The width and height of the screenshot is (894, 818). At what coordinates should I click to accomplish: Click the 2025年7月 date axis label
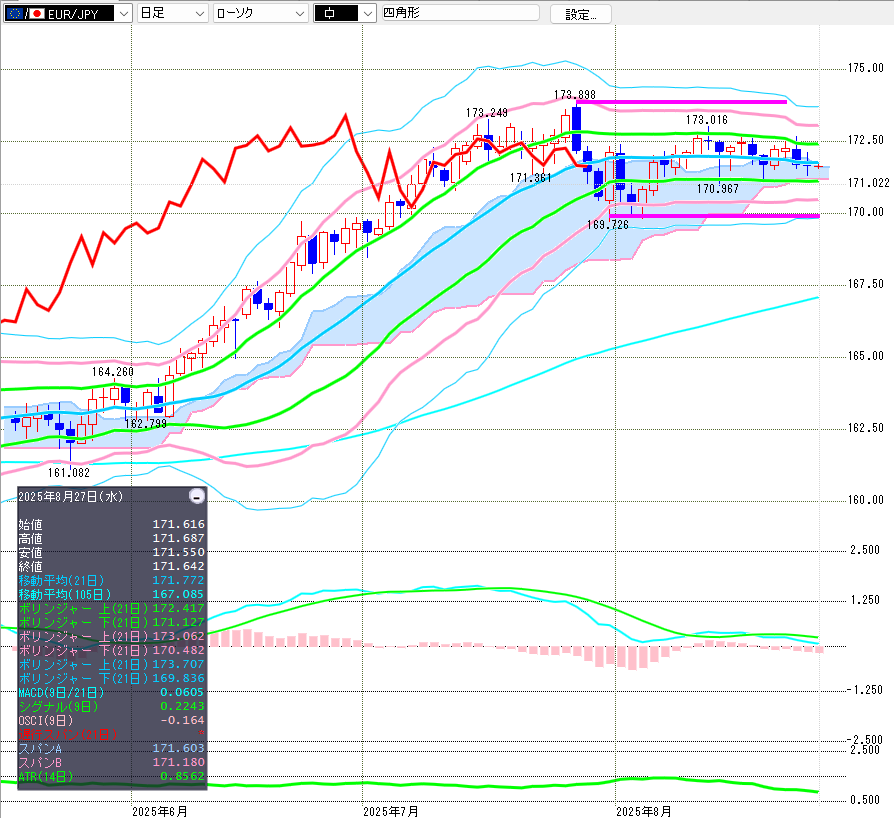click(x=391, y=811)
